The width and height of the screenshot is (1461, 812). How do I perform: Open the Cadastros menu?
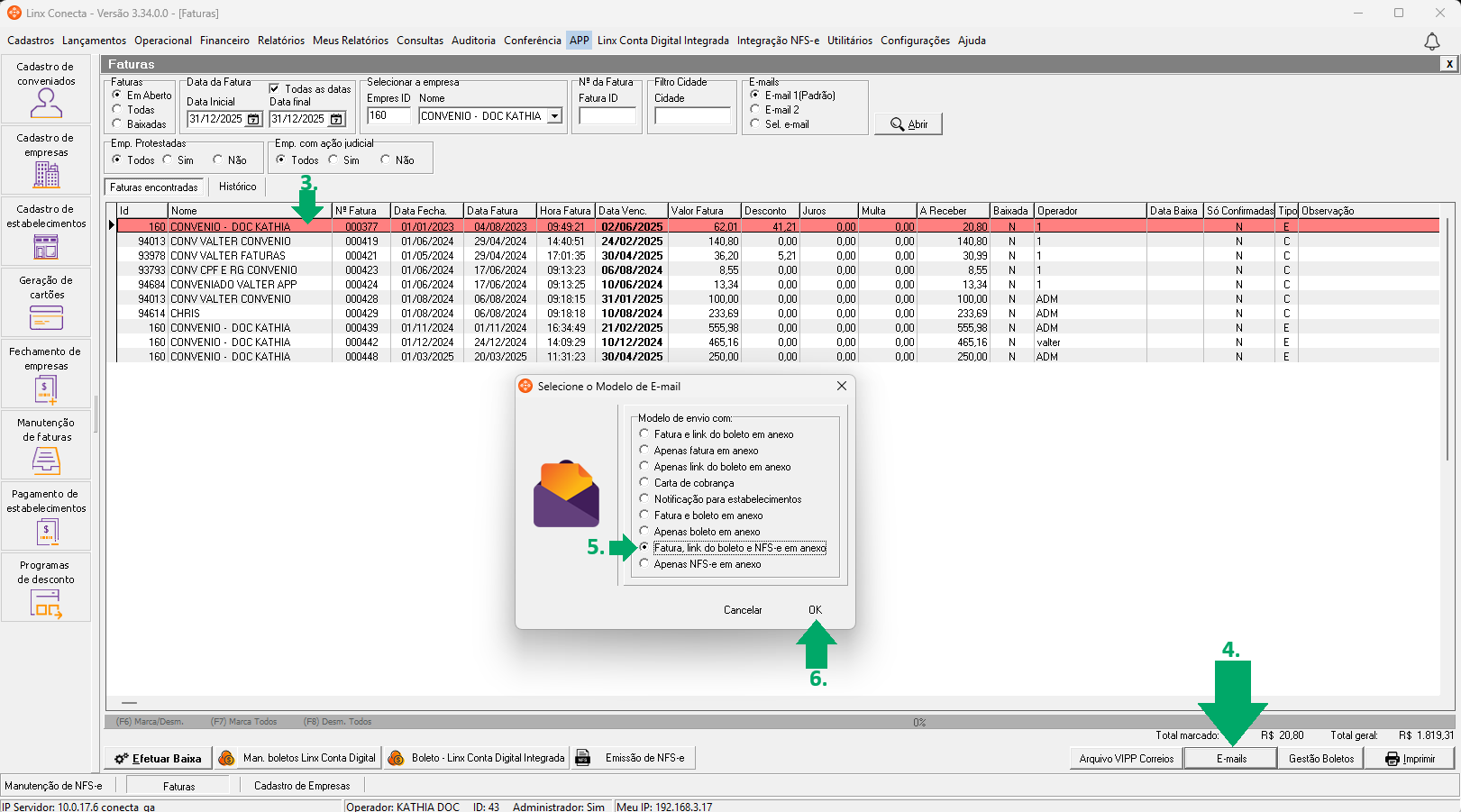click(31, 41)
